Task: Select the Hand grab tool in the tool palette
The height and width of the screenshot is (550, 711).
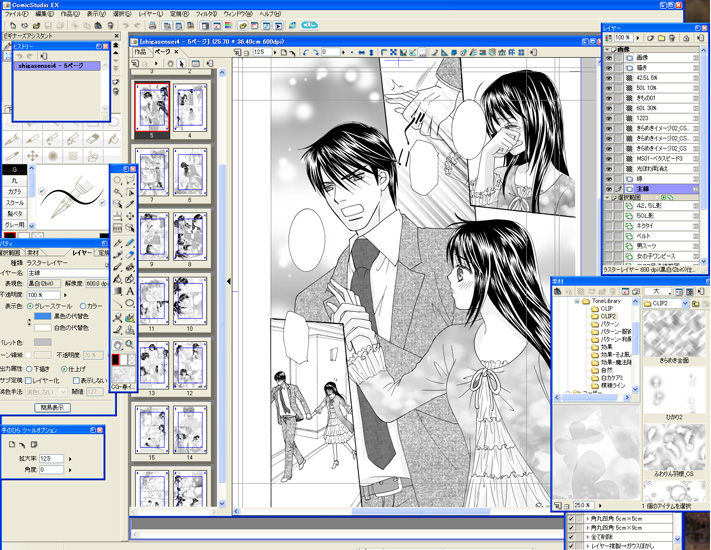Action: click(117, 345)
